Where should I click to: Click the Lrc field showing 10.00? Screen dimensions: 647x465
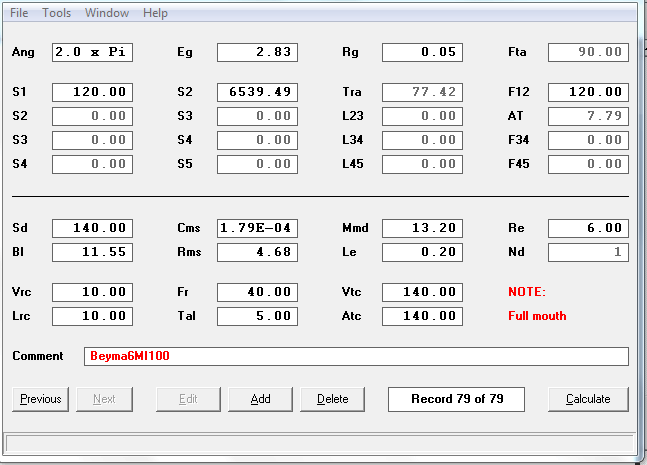[92, 316]
